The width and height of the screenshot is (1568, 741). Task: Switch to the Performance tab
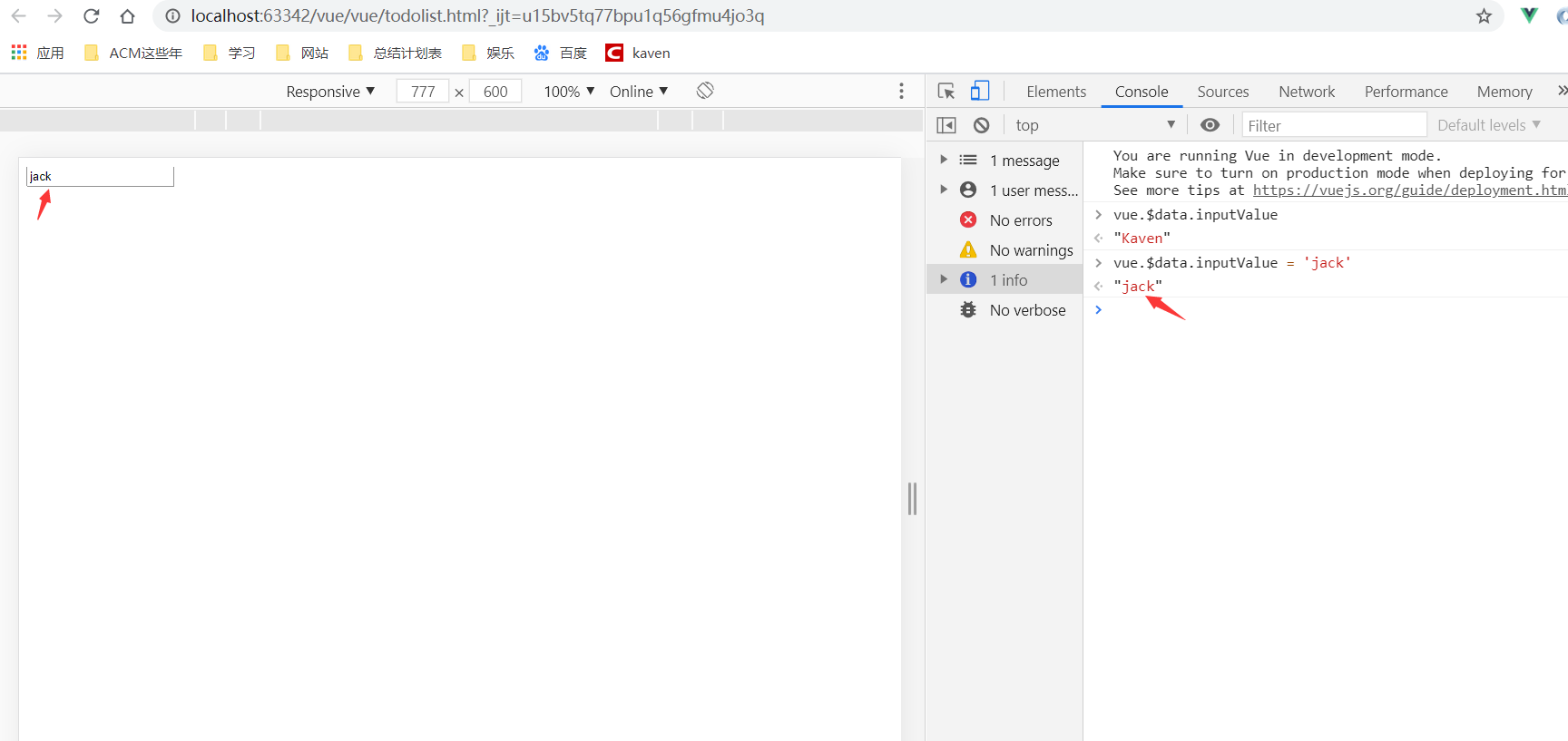[x=1406, y=92]
